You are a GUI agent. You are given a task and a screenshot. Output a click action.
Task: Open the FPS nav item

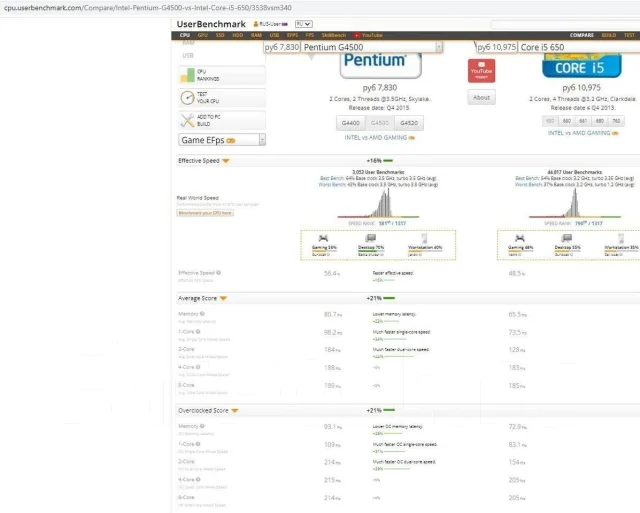click(310, 36)
